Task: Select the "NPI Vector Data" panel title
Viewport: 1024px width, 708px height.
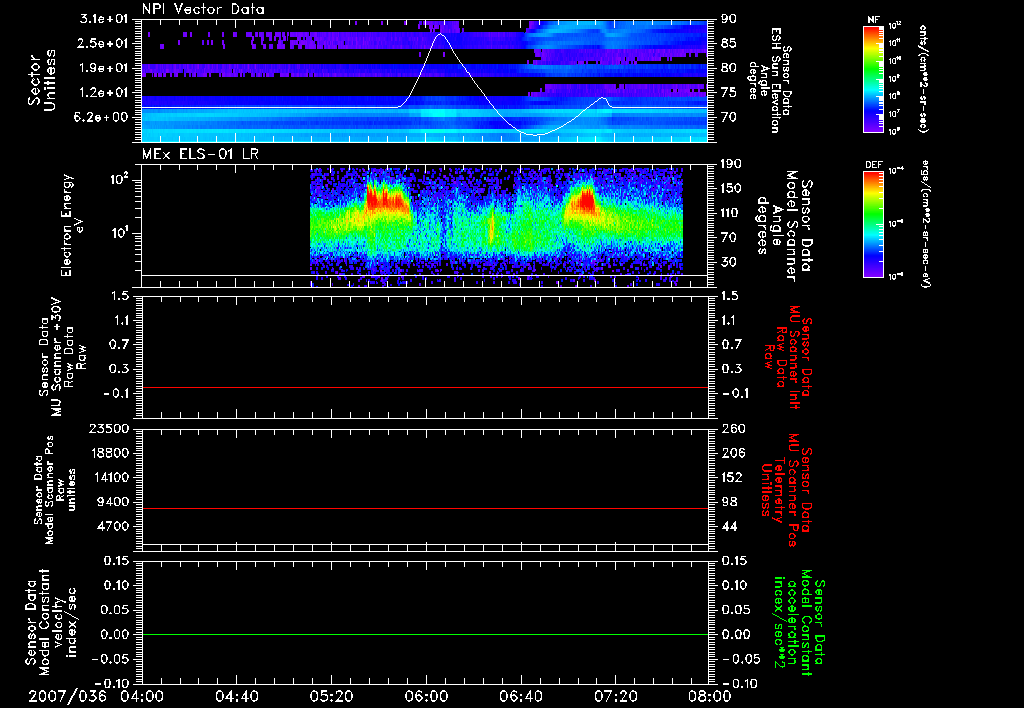Action: pos(203,9)
